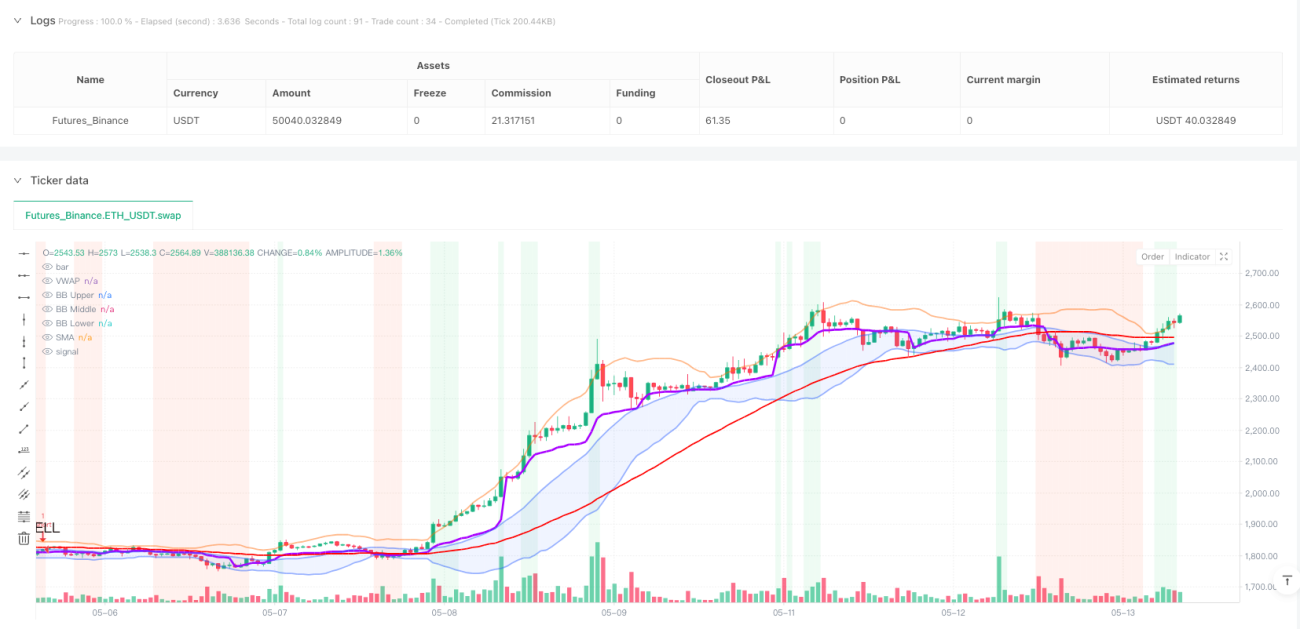Select the Fibonacci lines tool
1300x629 pixels.
[24, 516]
